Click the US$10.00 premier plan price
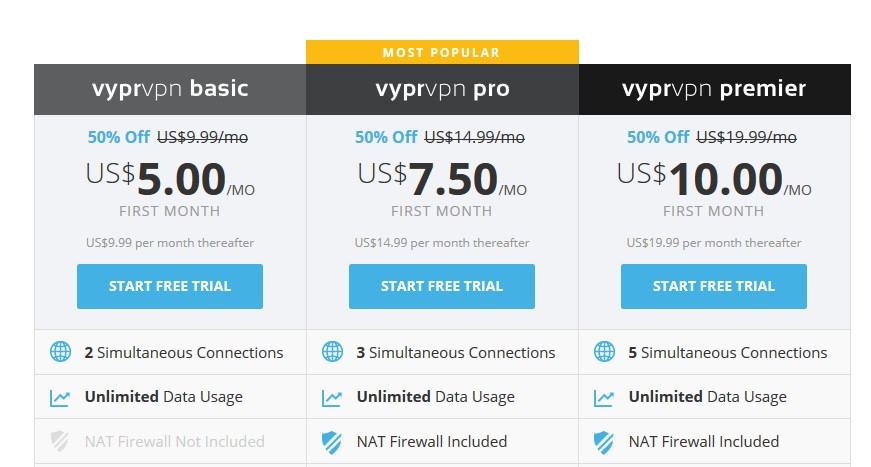The width and height of the screenshot is (871, 467). click(714, 180)
